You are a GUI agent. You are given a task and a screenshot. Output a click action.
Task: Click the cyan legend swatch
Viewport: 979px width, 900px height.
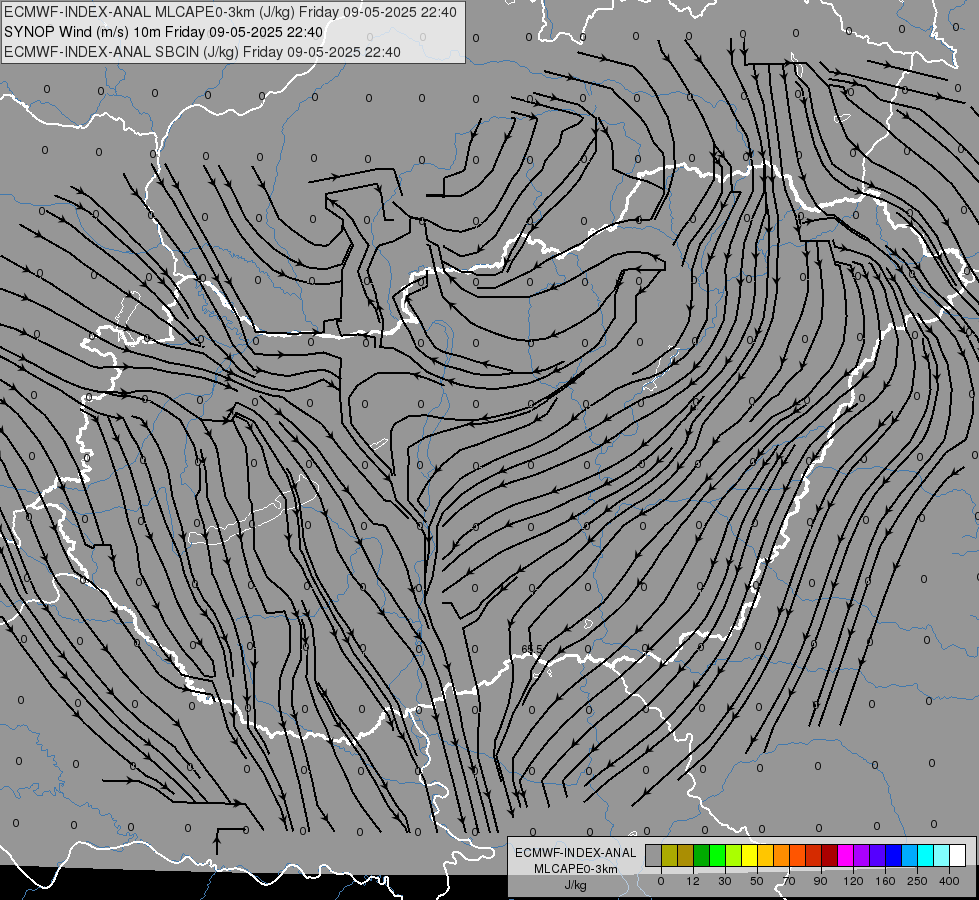[926, 855]
